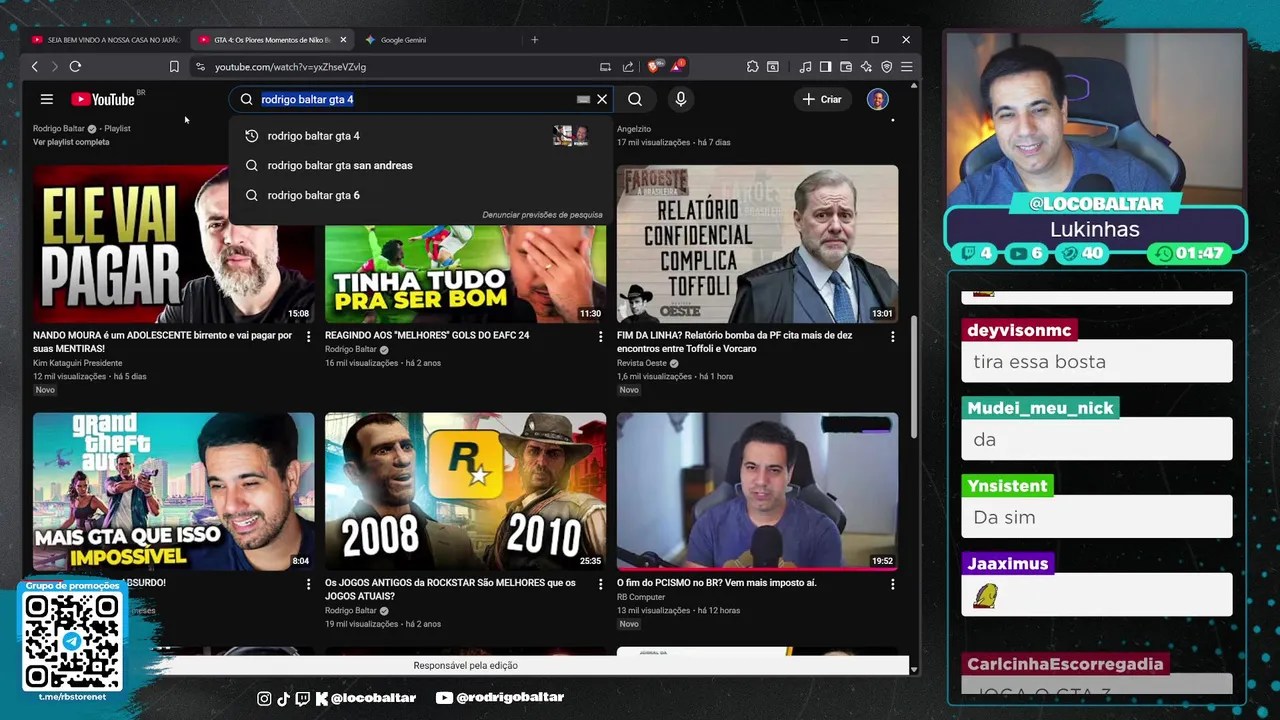
Task: Click Denunciar previsões de pesquisa link
Action: (x=542, y=215)
